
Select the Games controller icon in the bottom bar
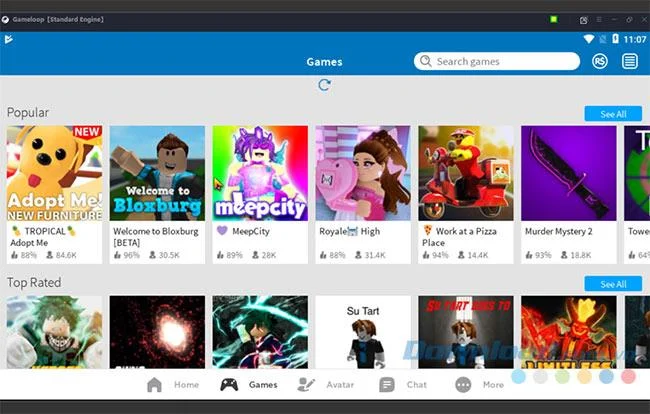pyautogui.click(x=229, y=385)
